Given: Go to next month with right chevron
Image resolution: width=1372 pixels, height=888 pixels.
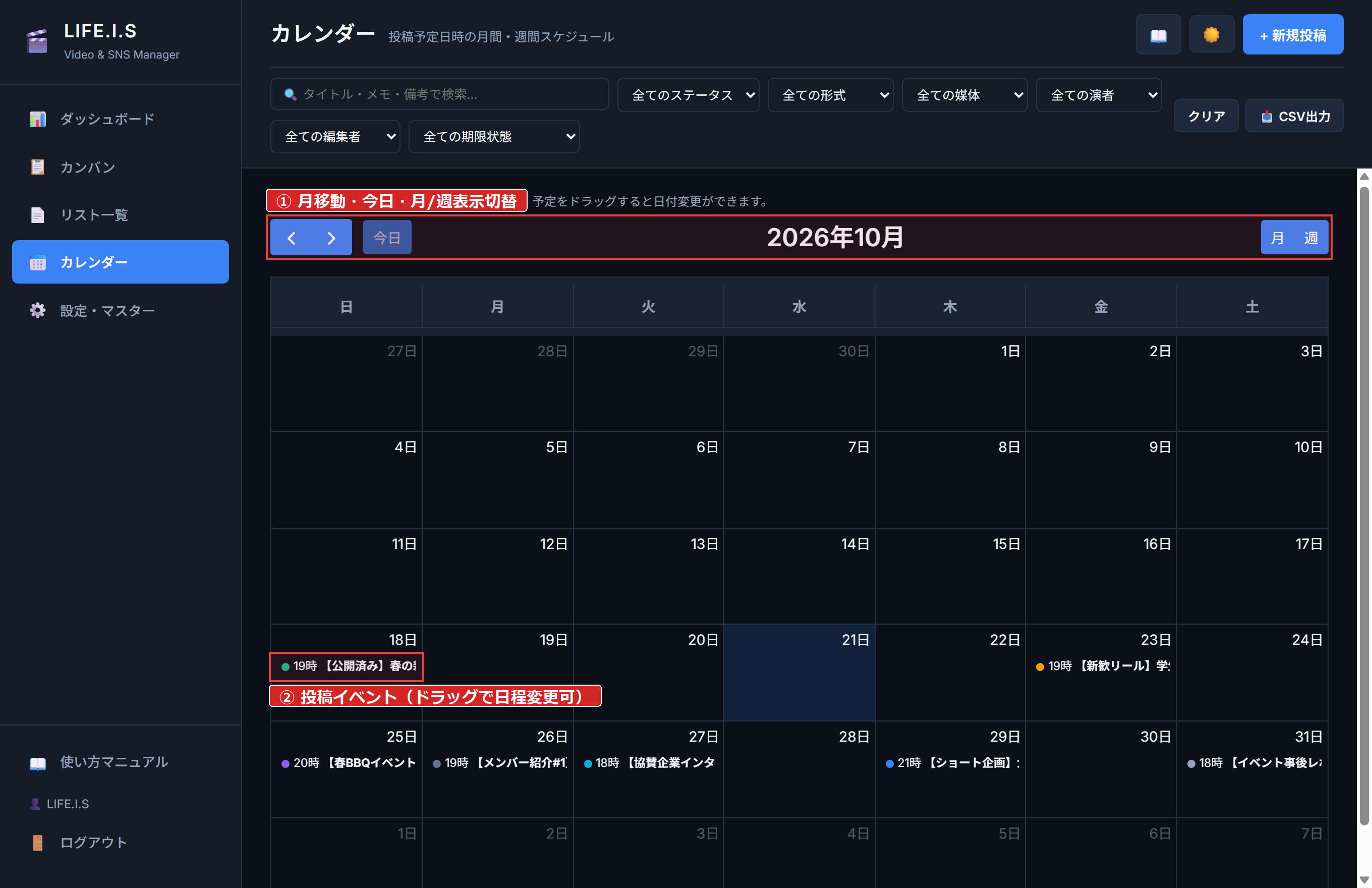Looking at the screenshot, I should click(x=331, y=238).
